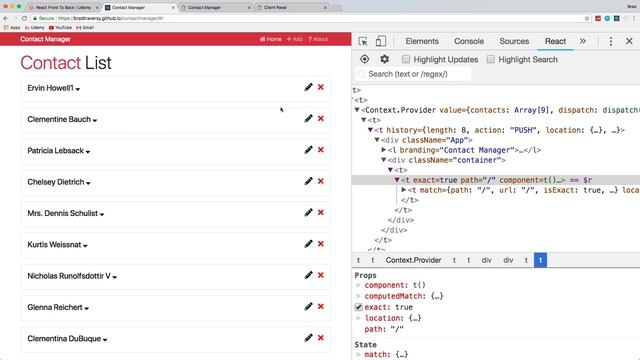The width and height of the screenshot is (640, 360).
Task: Expand the match state entry
Action: coord(359,354)
